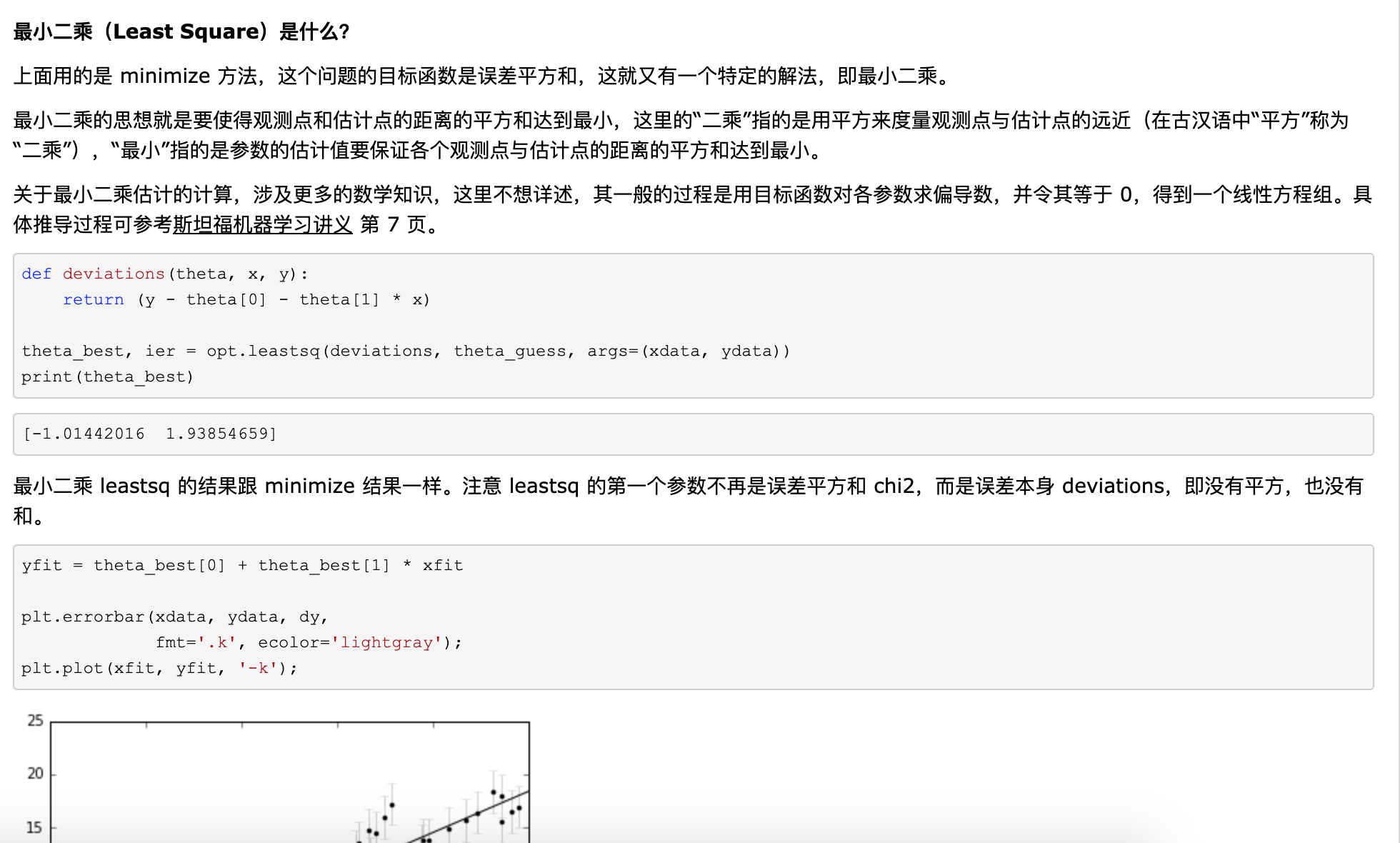This screenshot has height=843, width=1400.
Task: Click the opt.leastsq call line
Action: [x=405, y=351]
